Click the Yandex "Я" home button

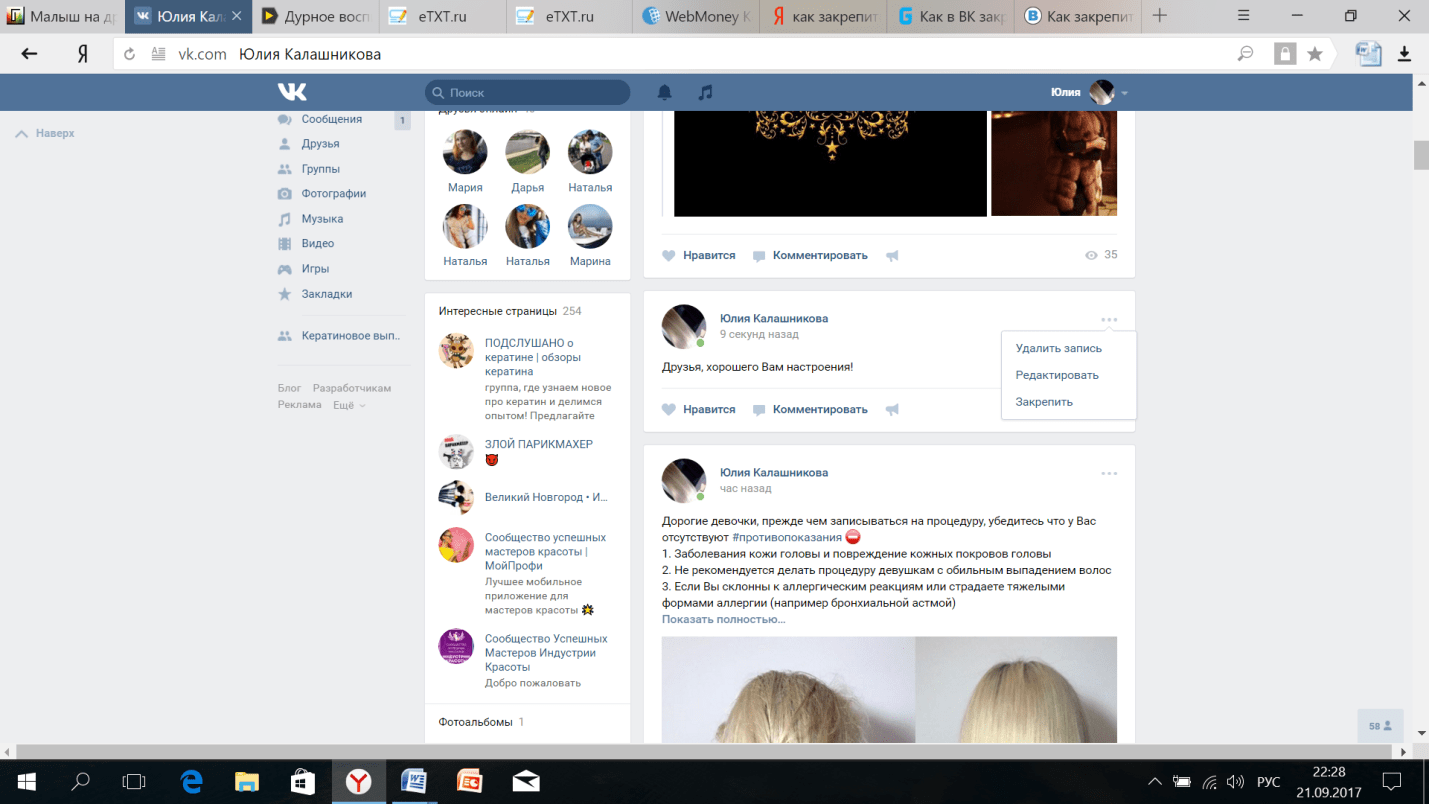pos(83,54)
